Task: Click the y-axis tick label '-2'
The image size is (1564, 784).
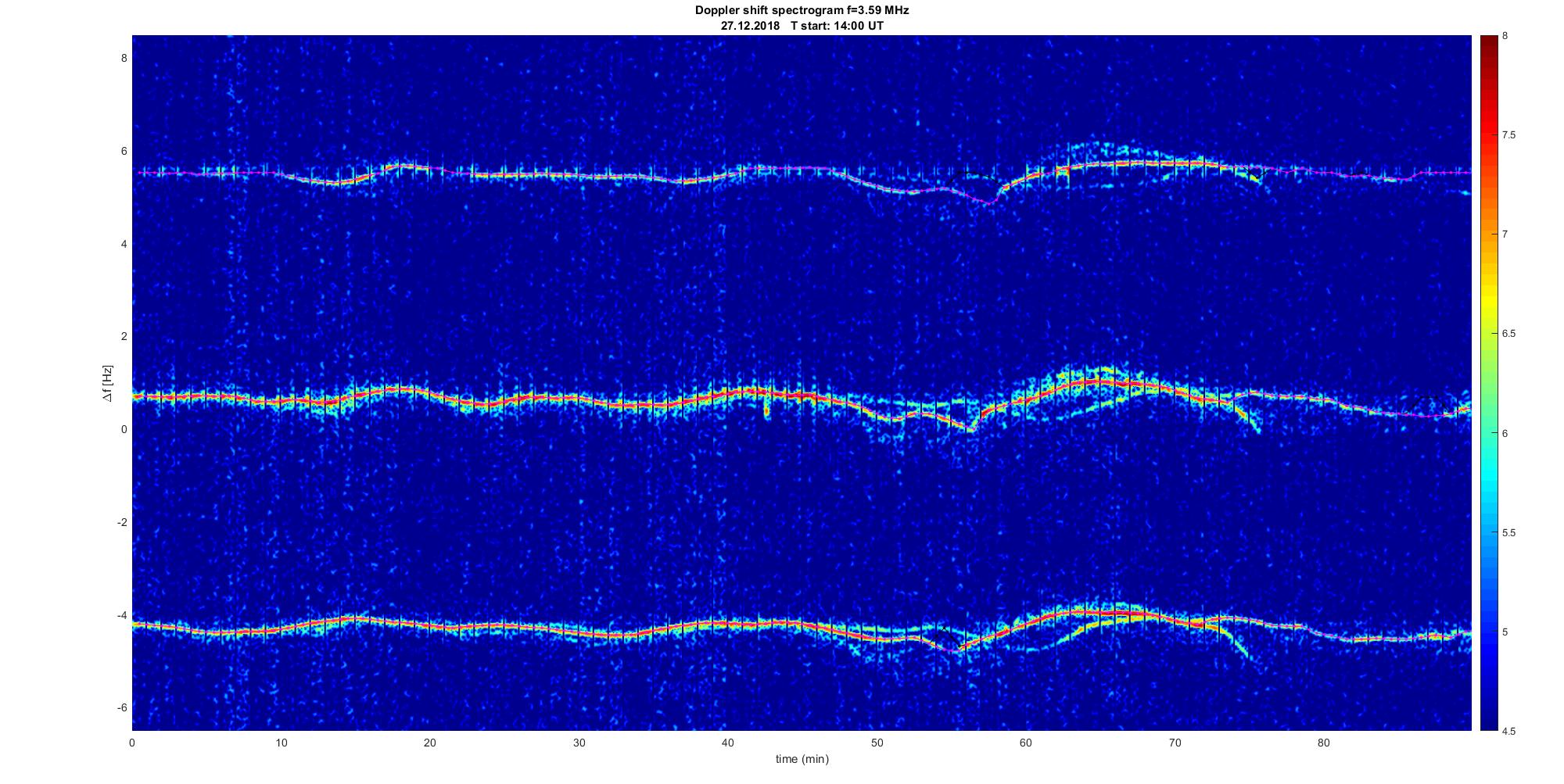Action: click(x=122, y=522)
